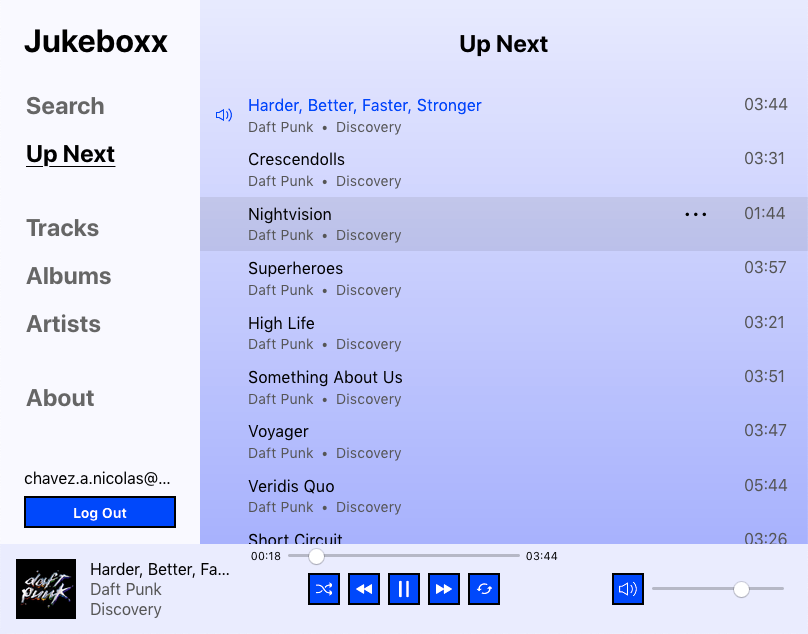Image resolution: width=808 pixels, height=634 pixels.
Task: Click Daft Punk artist name in bottom bar
Action: coord(126,589)
